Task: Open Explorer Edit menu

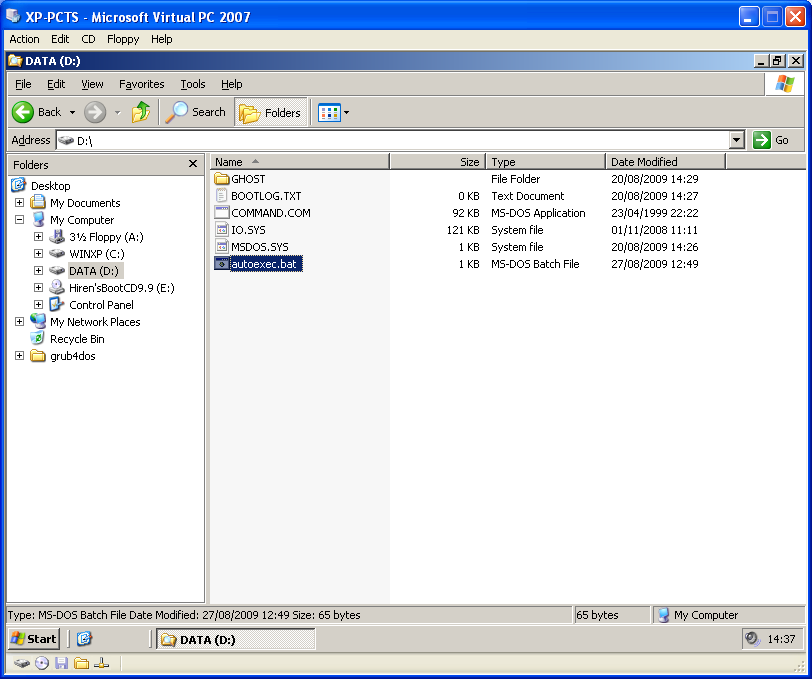Action: [56, 84]
